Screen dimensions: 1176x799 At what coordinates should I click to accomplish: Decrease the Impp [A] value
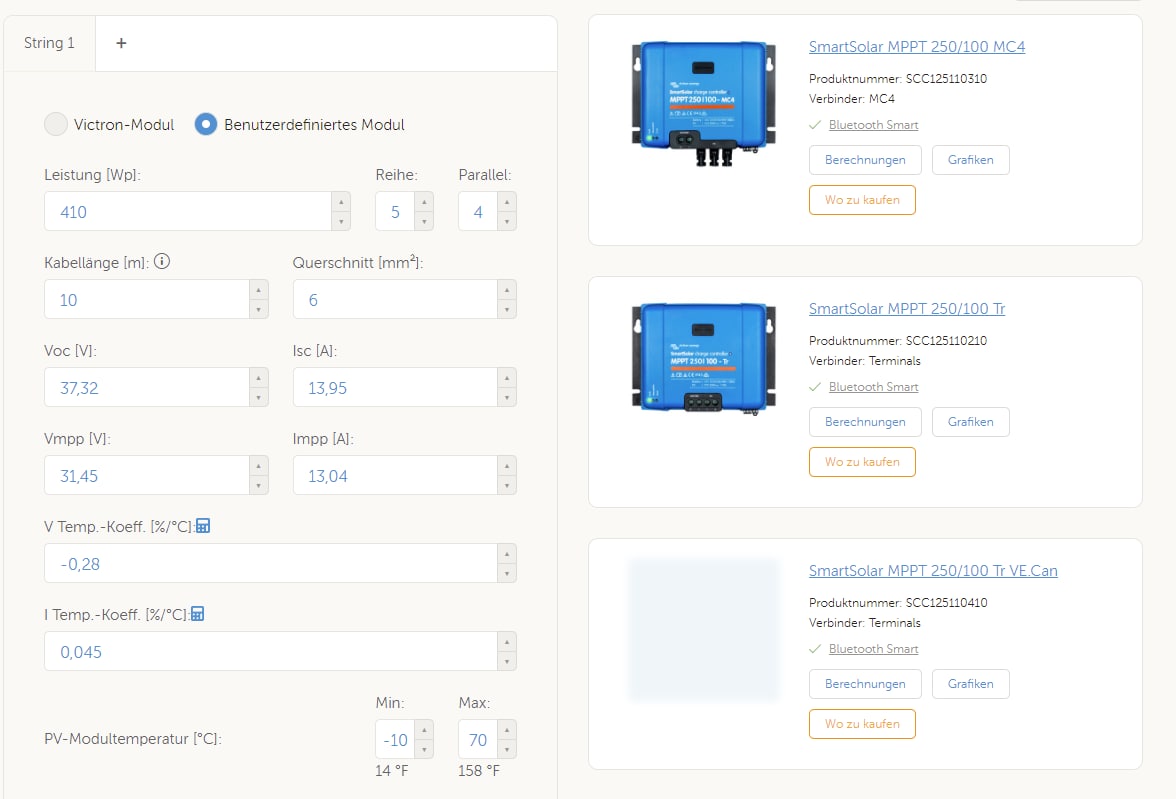click(508, 485)
